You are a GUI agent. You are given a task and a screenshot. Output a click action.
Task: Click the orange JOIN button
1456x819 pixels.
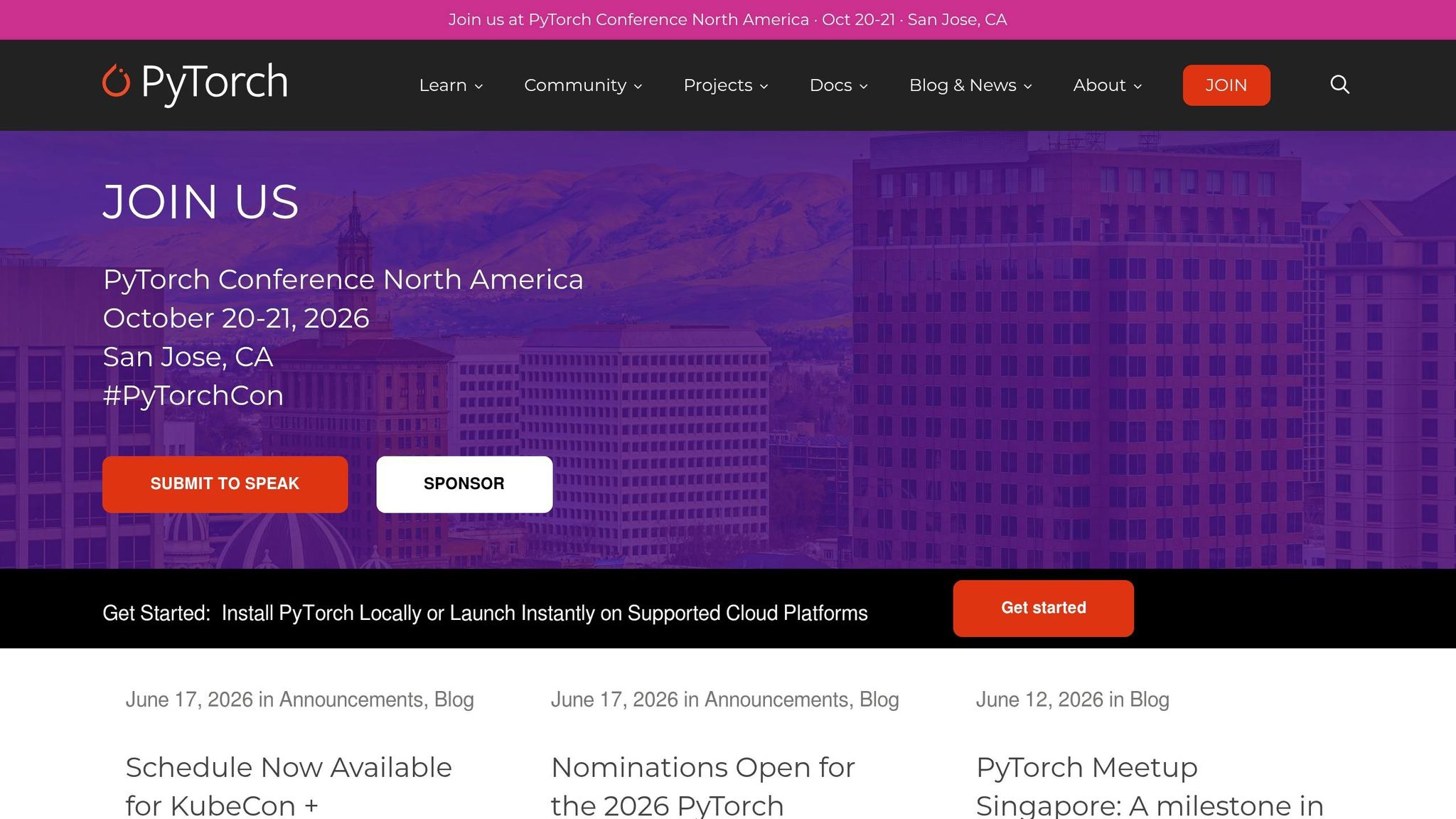pos(1226,85)
